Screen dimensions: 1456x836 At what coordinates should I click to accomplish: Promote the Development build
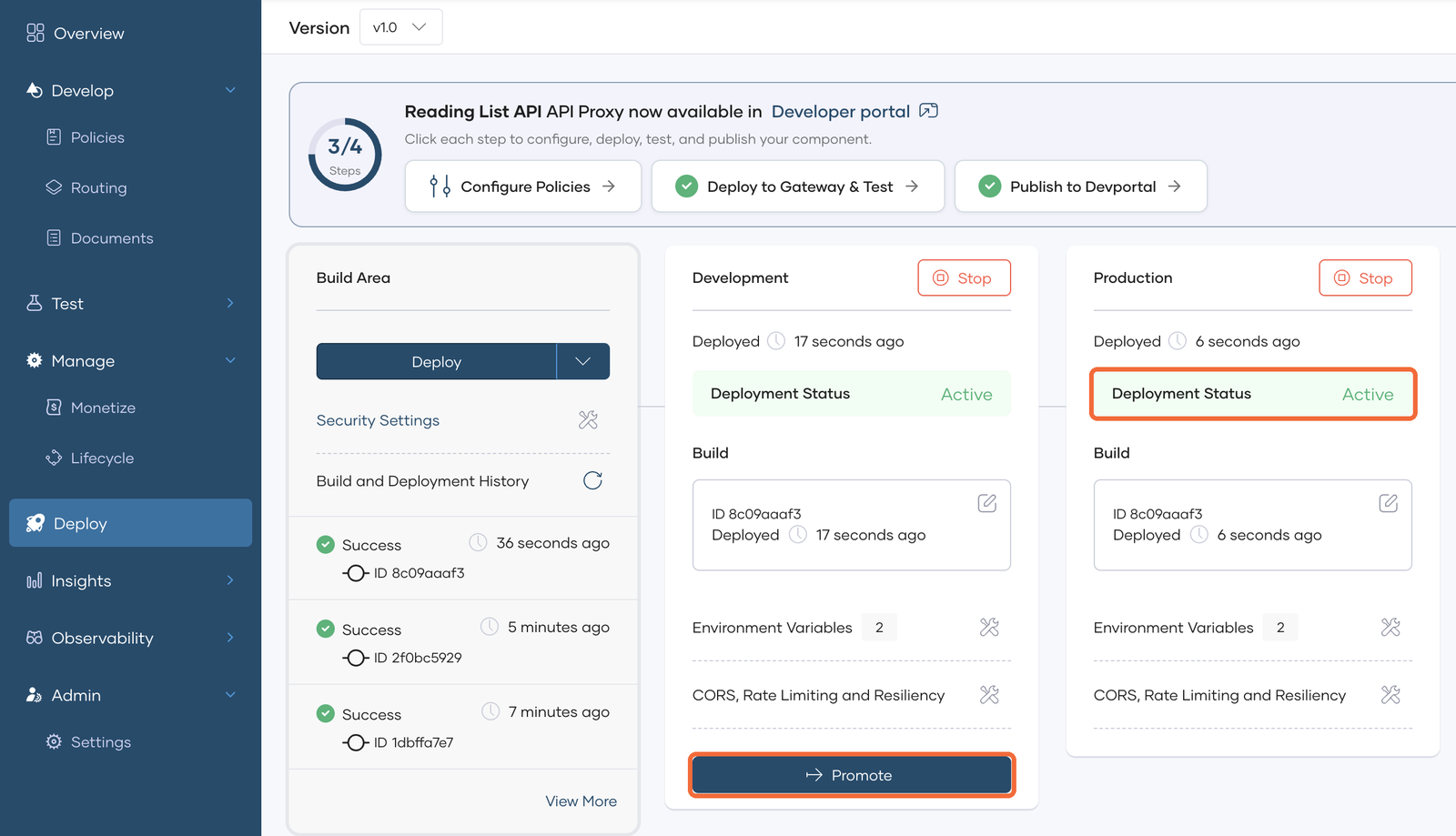click(851, 775)
